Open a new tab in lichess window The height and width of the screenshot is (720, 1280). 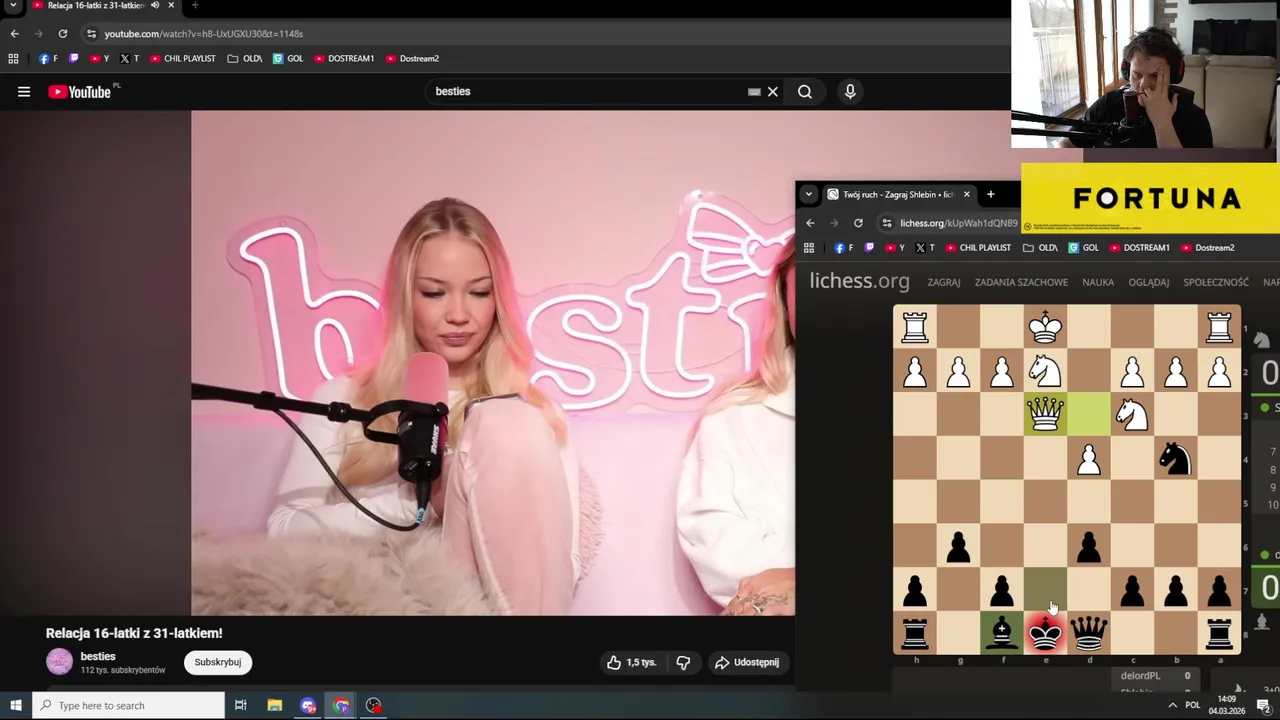click(x=990, y=195)
